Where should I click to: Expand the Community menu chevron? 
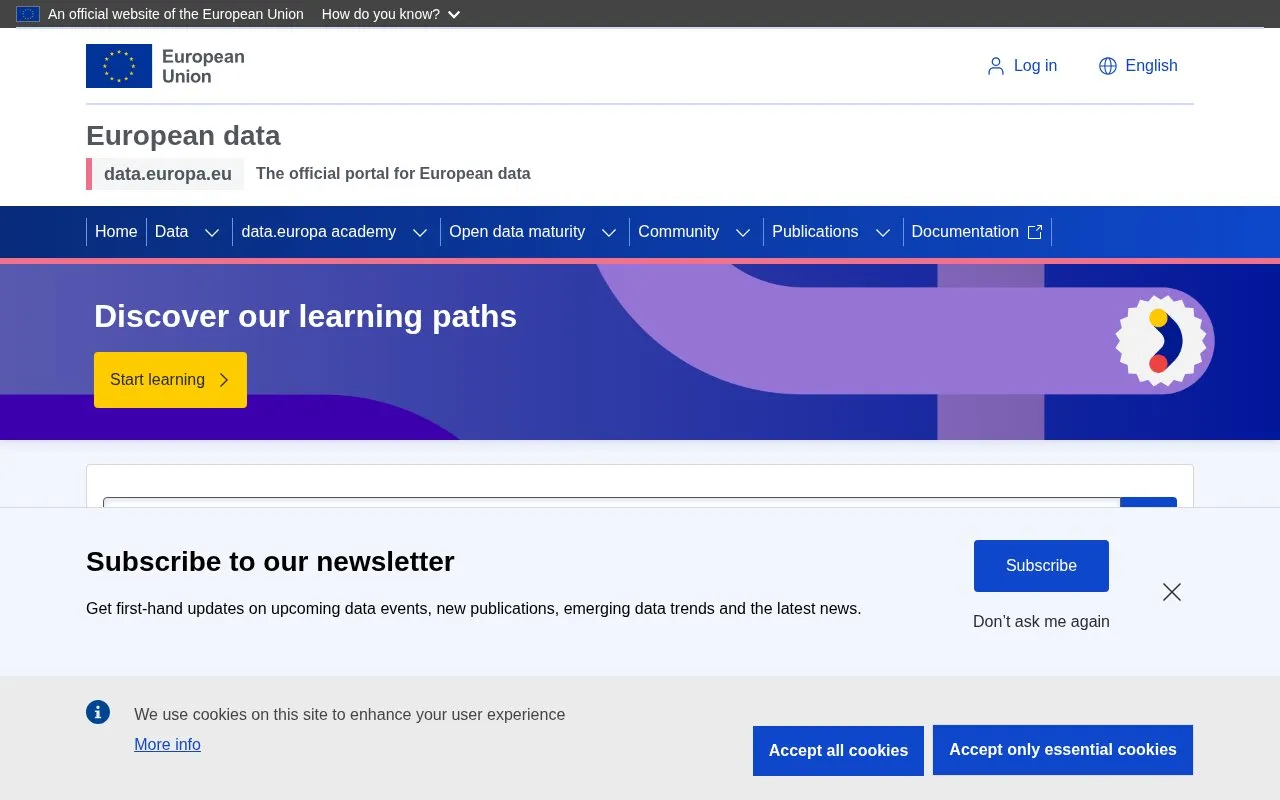coord(743,232)
